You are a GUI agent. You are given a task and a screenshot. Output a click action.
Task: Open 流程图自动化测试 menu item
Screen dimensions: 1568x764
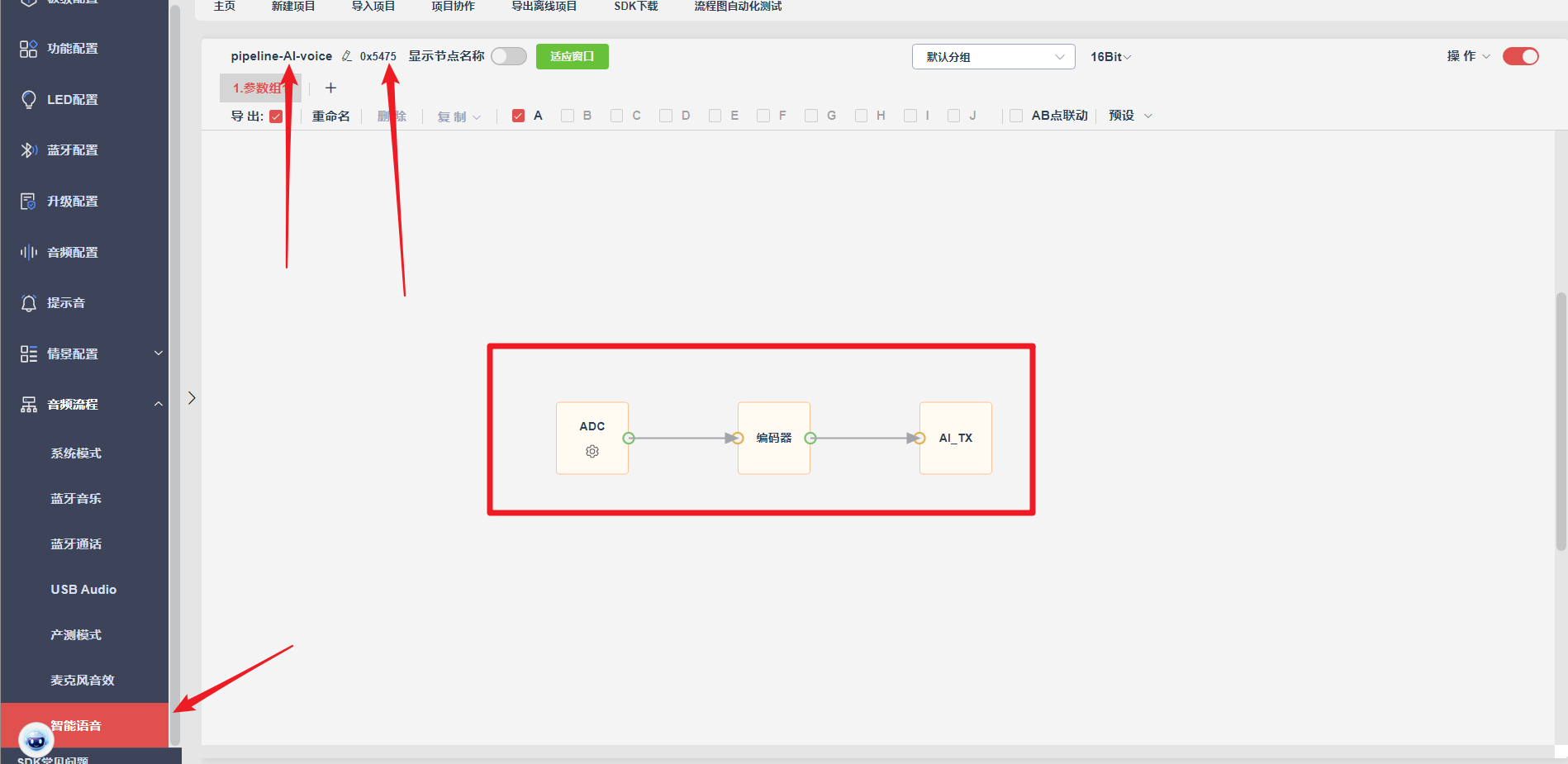(738, 7)
